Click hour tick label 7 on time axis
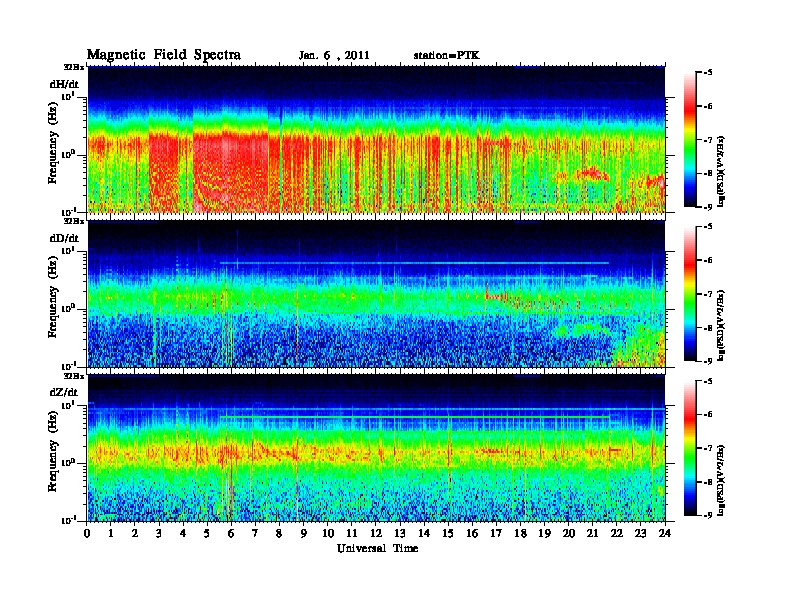The width and height of the screenshot is (792, 612). (256, 533)
